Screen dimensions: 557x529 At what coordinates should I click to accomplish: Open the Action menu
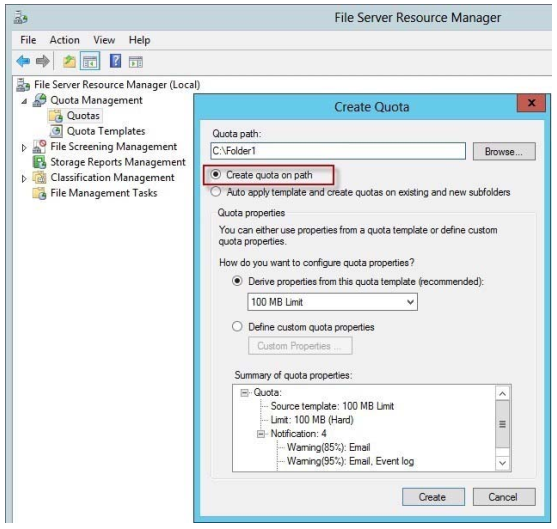pyautogui.click(x=65, y=40)
